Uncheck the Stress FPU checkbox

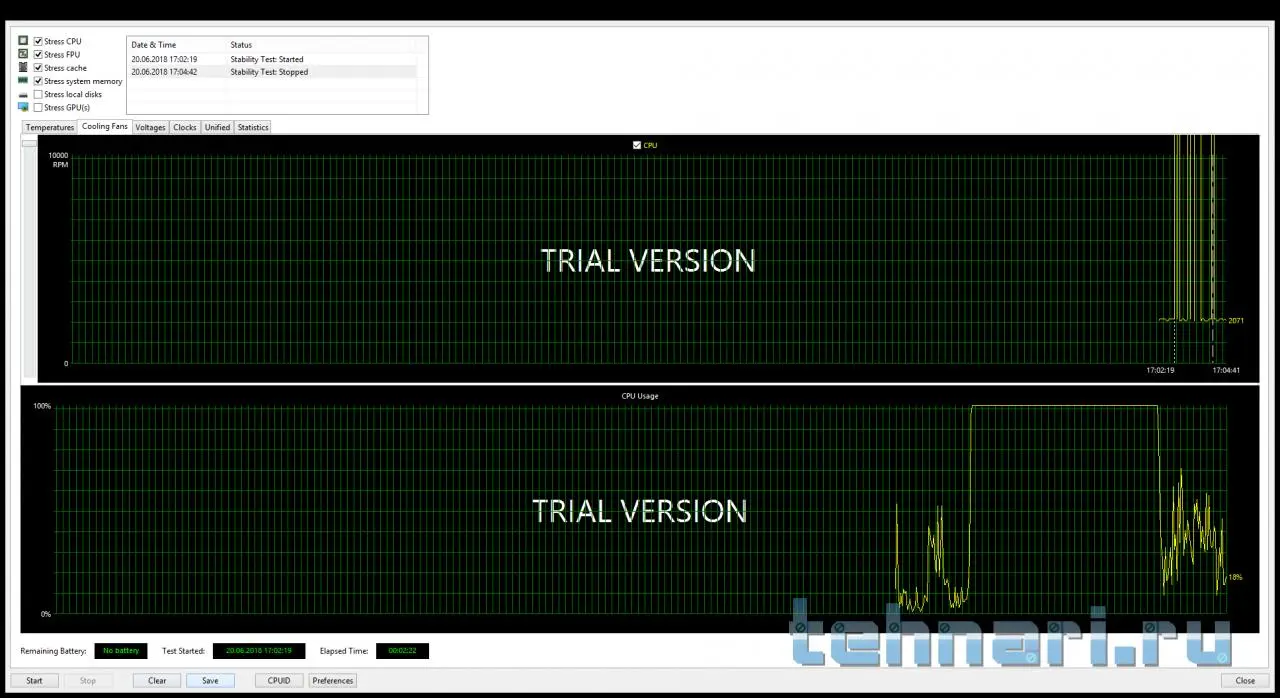[x=38, y=54]
